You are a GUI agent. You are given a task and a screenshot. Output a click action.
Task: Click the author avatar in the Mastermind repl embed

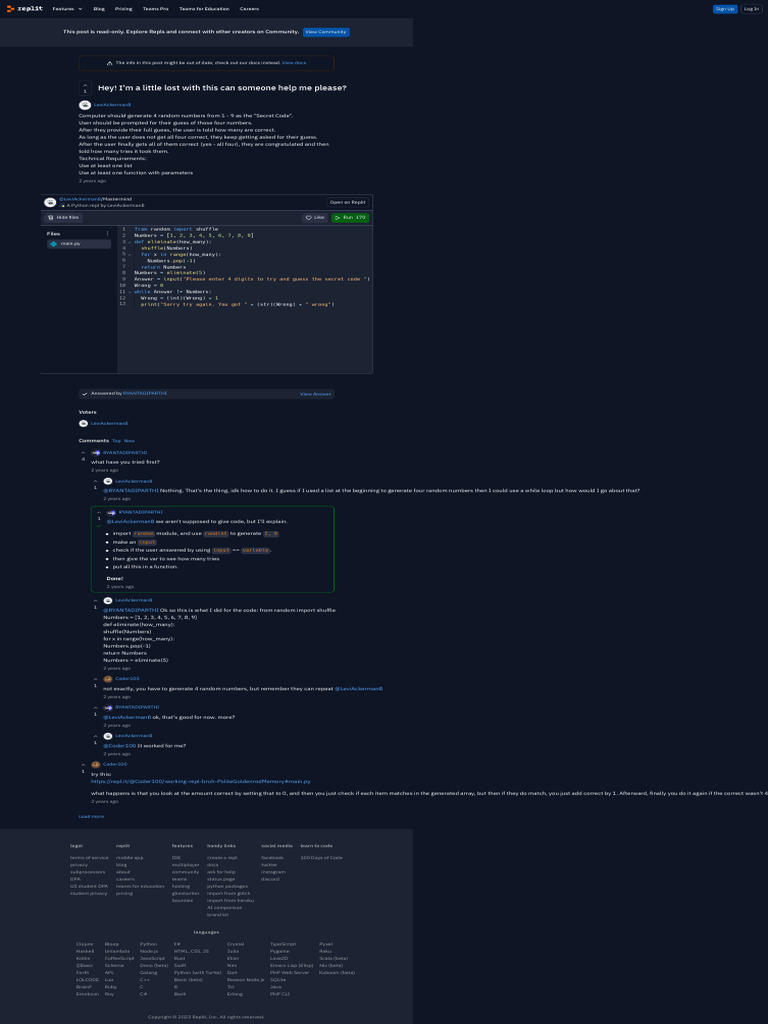click(x=50, y=202)
